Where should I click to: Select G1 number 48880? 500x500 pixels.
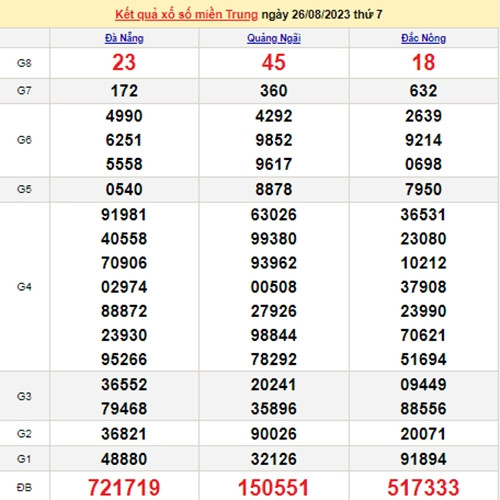(124, 459)
